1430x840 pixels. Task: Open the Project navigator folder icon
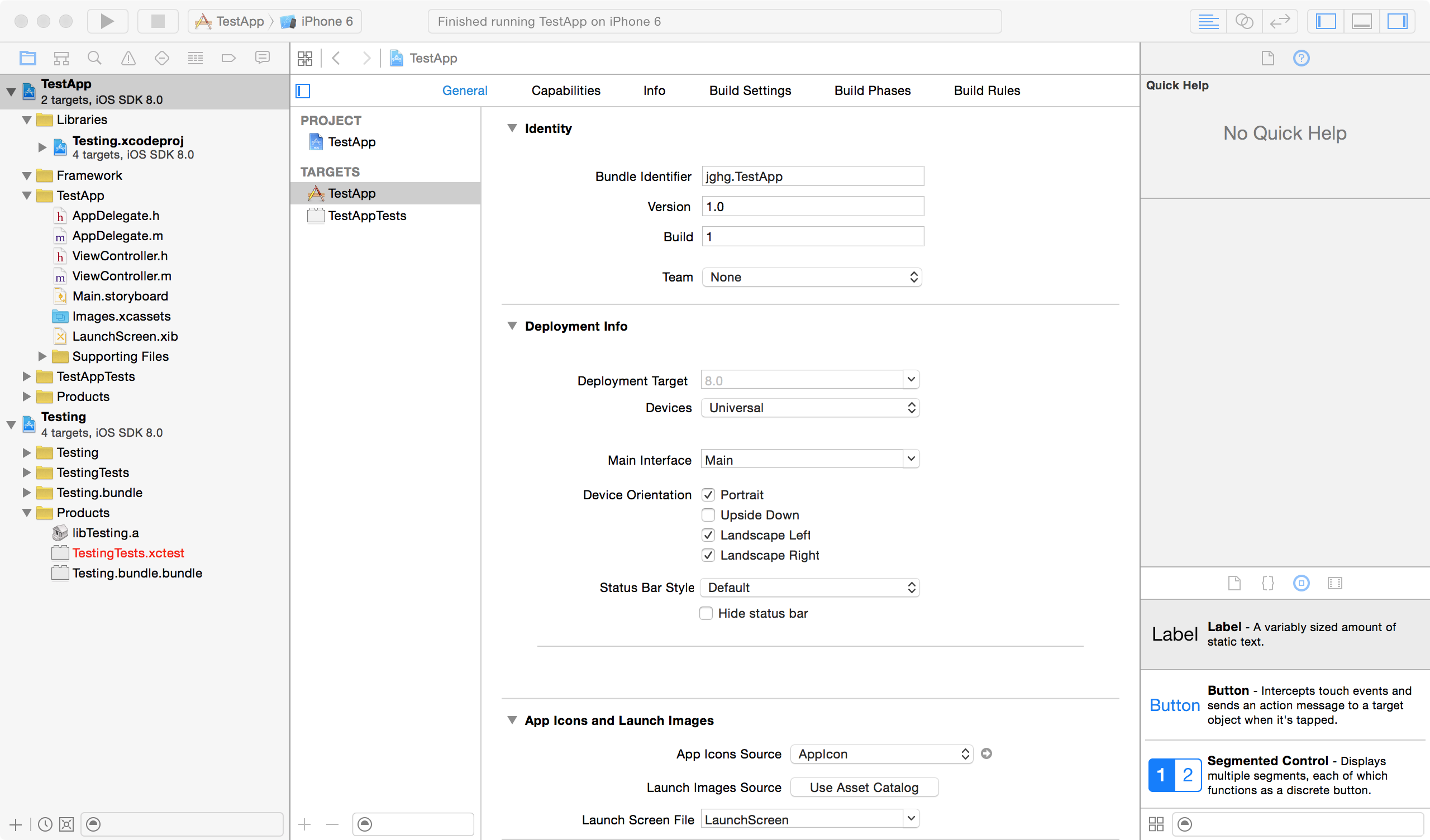point(28,58)
